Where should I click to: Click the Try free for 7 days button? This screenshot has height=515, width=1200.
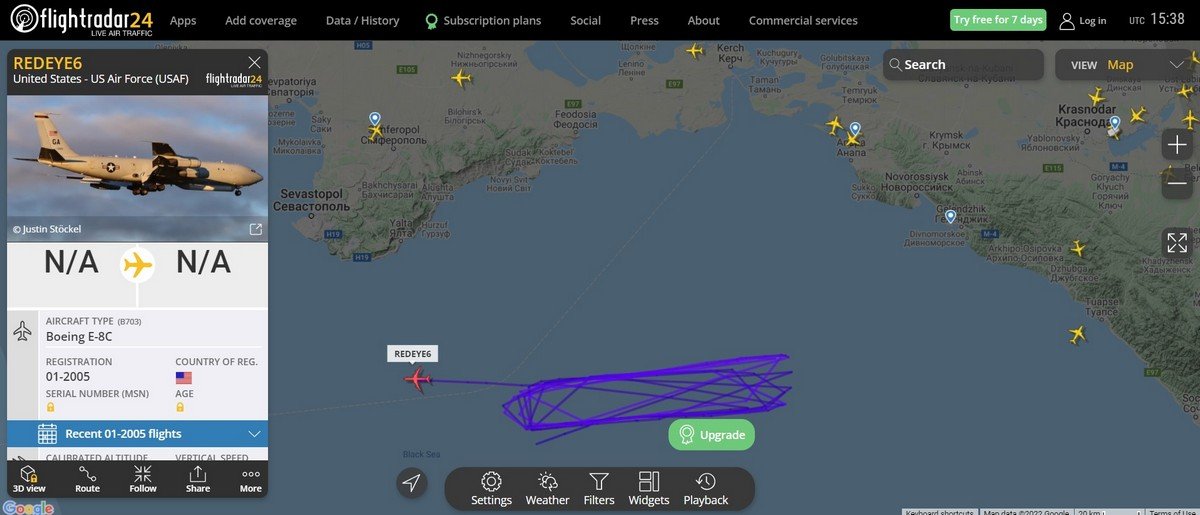[x=997, y=20]
